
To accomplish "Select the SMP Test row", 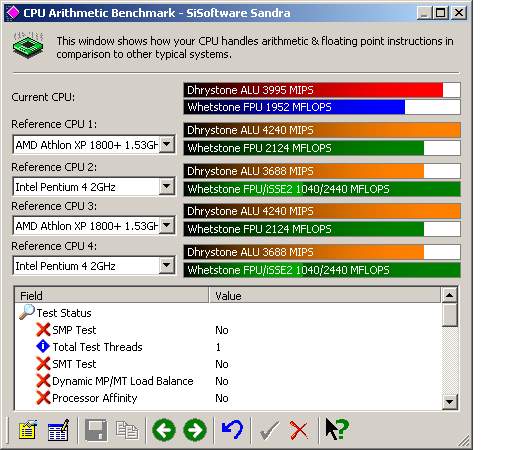I will (x=228, y=330).
